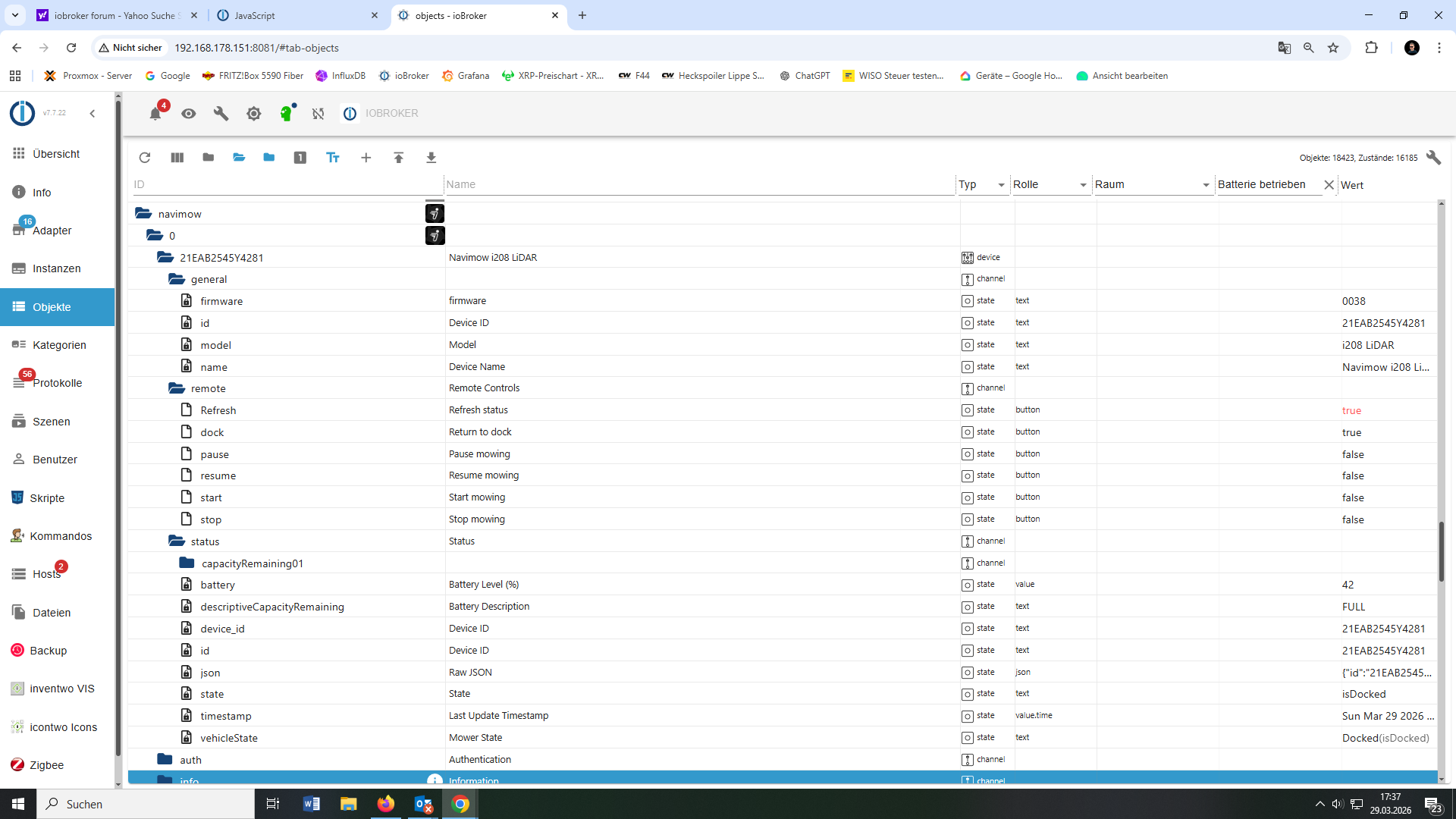Click the eye view icon in header
Screen dimensions: 1456x819
(x=188, y=113)
